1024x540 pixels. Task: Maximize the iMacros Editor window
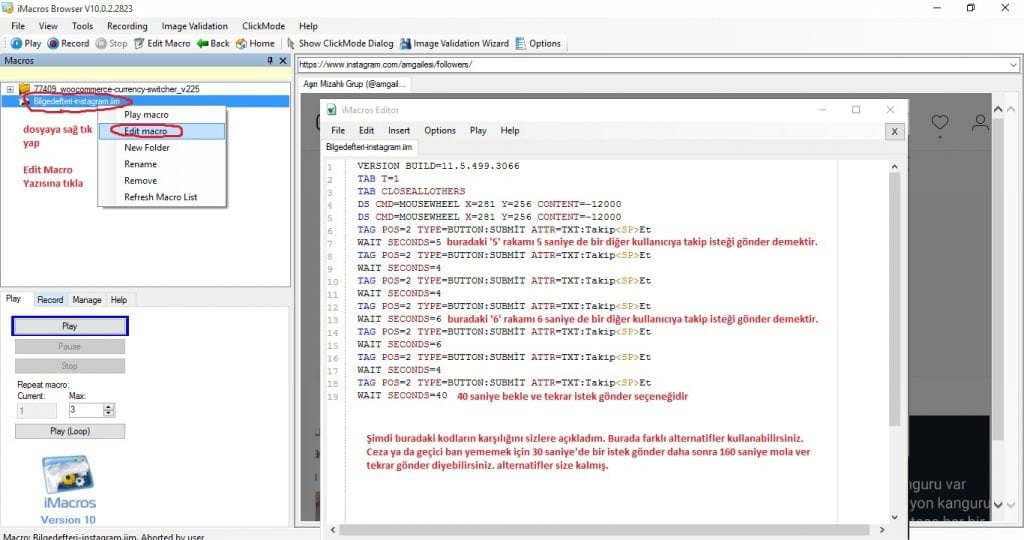tap(856, 110)
